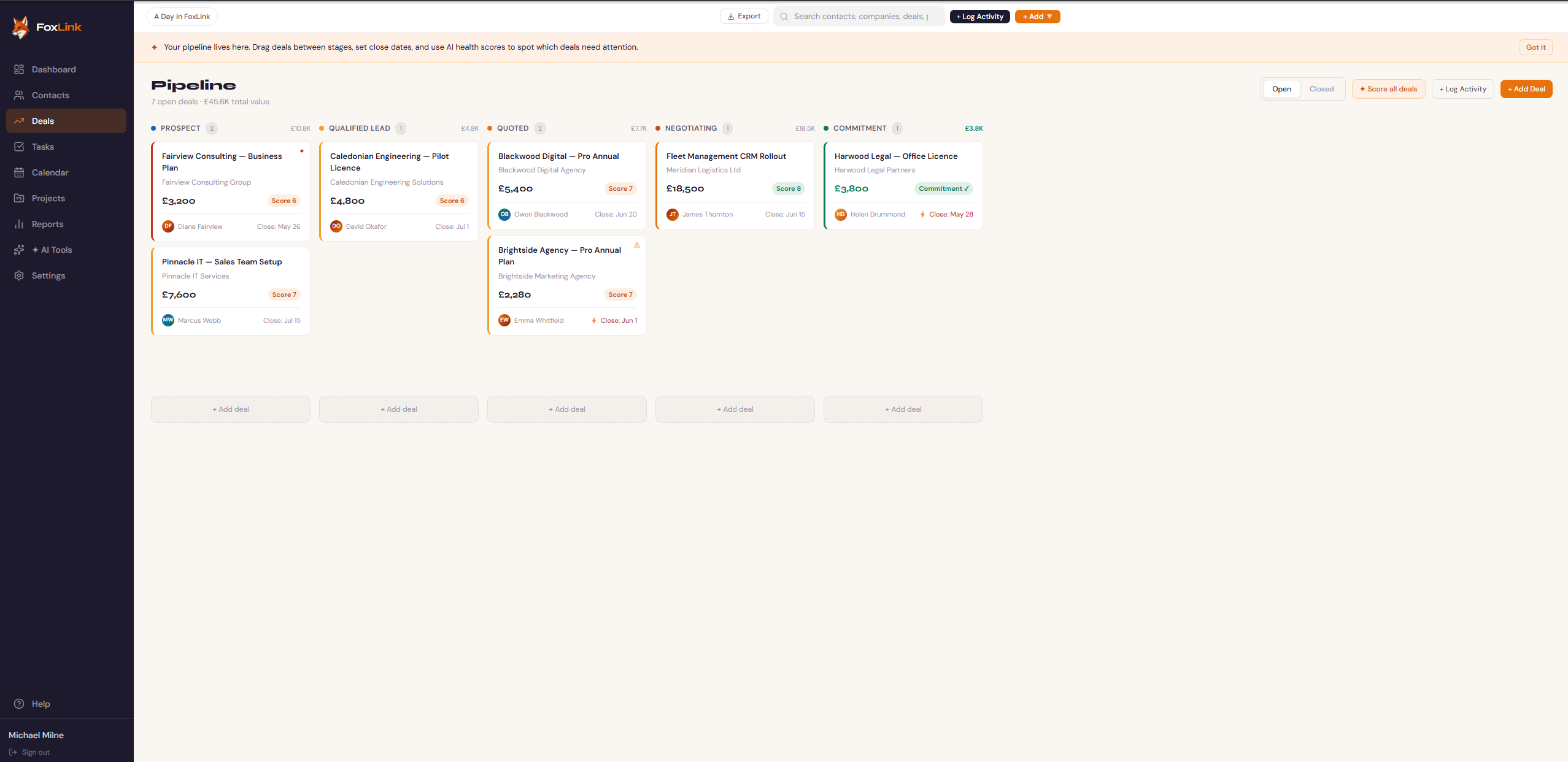Click the FoxLink fox logo

click(21, 28)
